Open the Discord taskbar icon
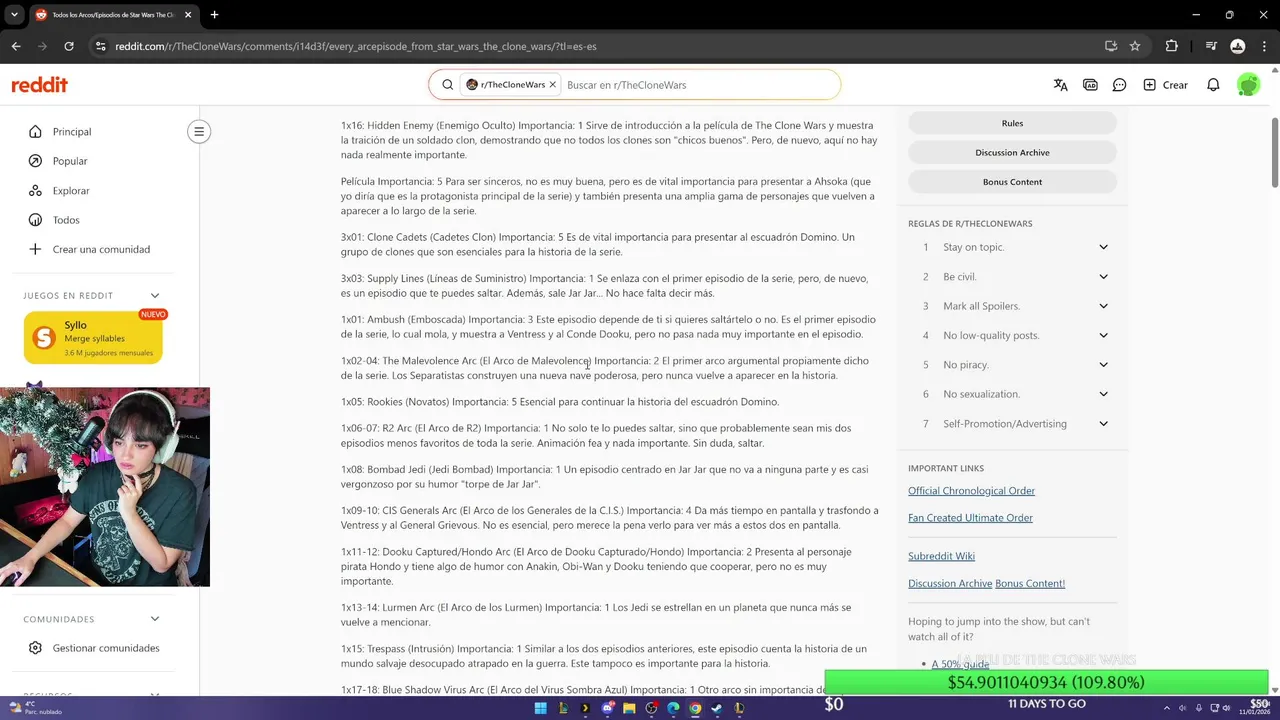Viewport: 1280px width, 720px height. (607, 708)
